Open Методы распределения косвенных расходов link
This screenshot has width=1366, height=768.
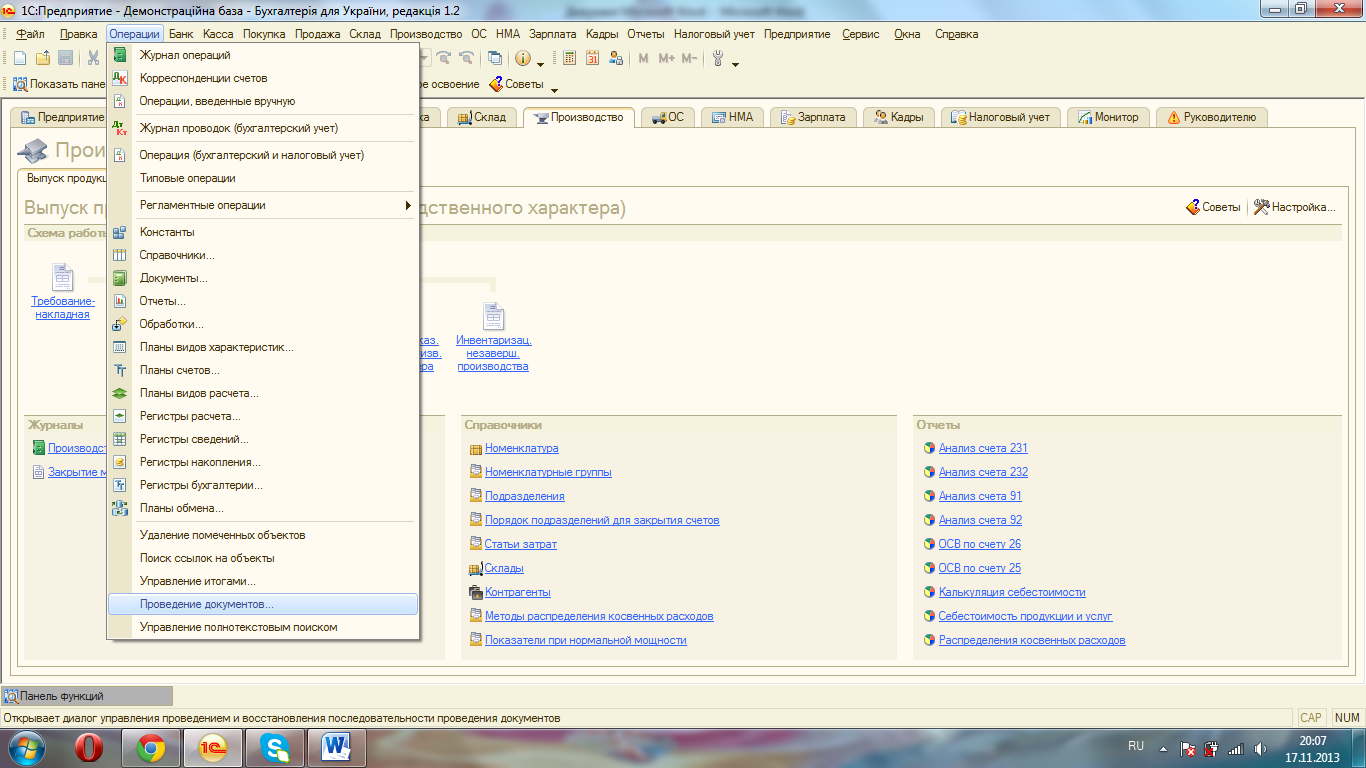pos(599,616)
